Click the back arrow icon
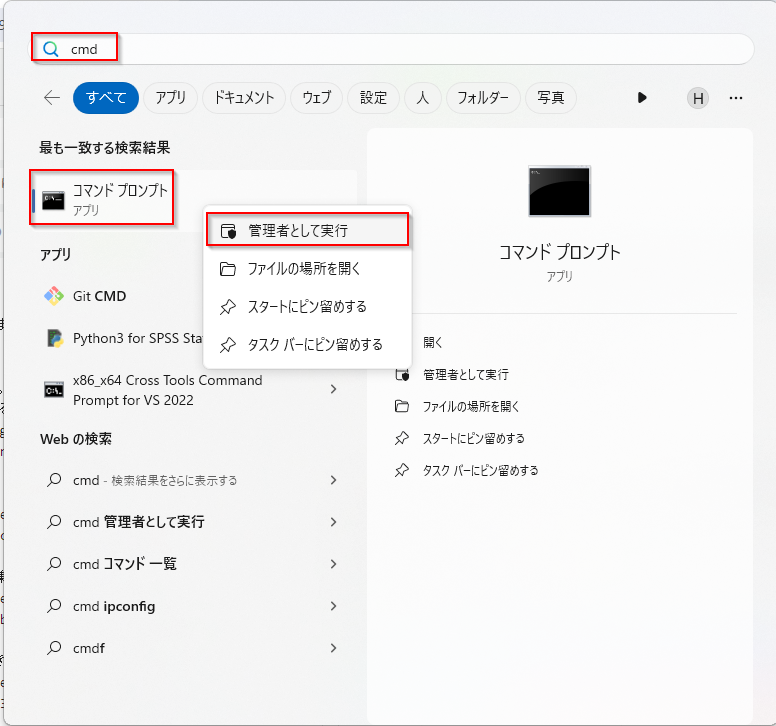 tap(52, 98)
